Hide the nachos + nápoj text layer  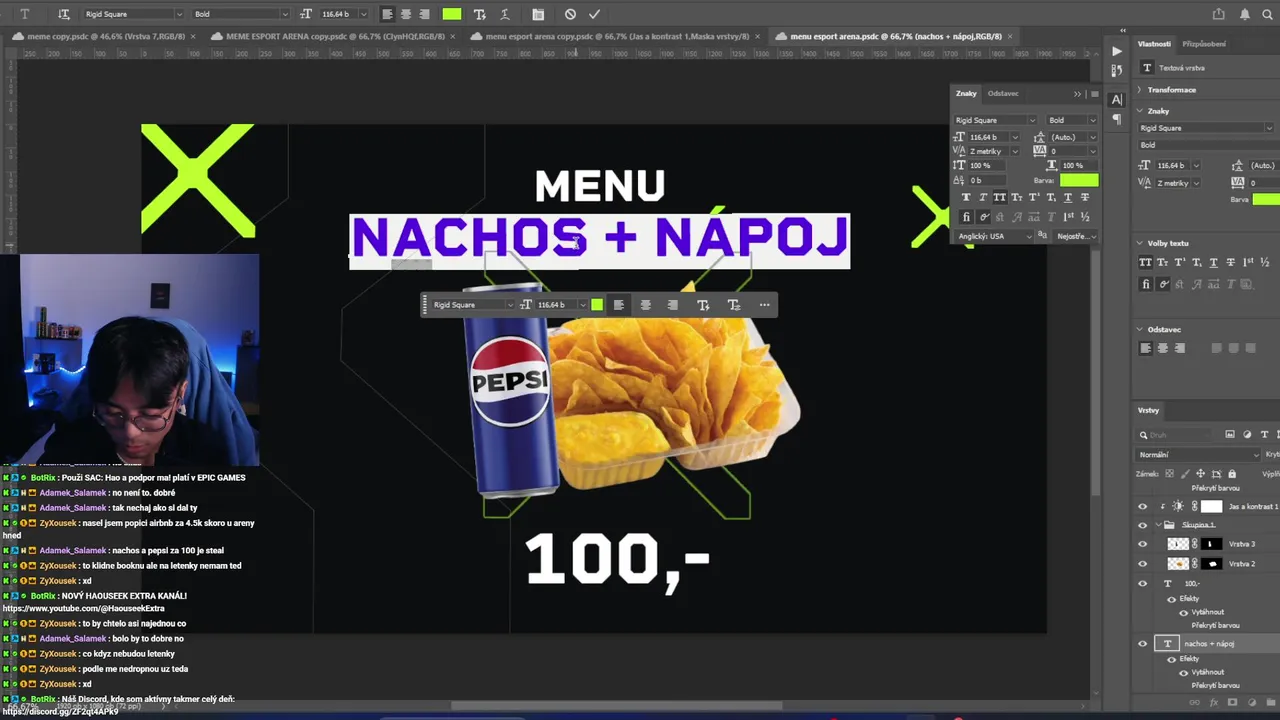(1143, 644)
